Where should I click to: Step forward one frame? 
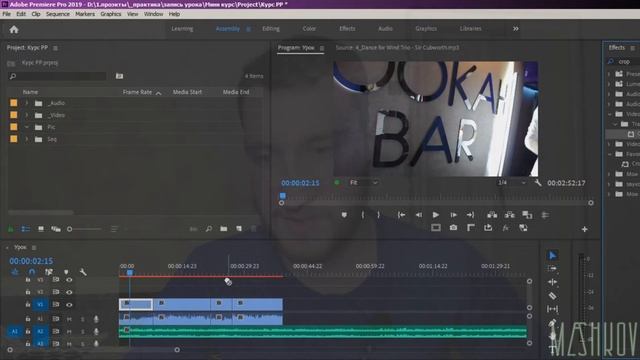pyautogui.click(x=453, y=215)
